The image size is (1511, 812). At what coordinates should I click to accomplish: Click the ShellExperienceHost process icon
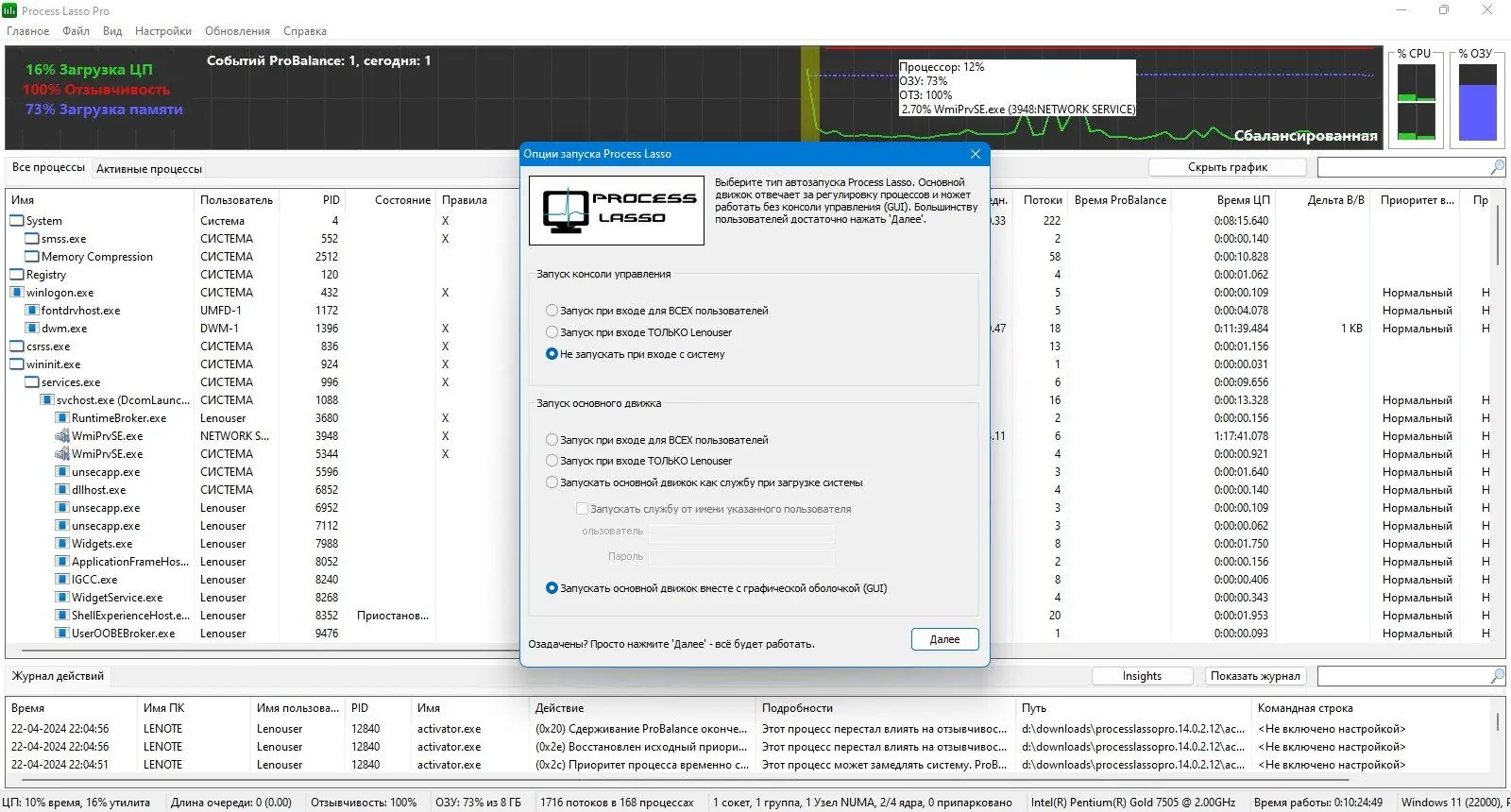[62, 616]
